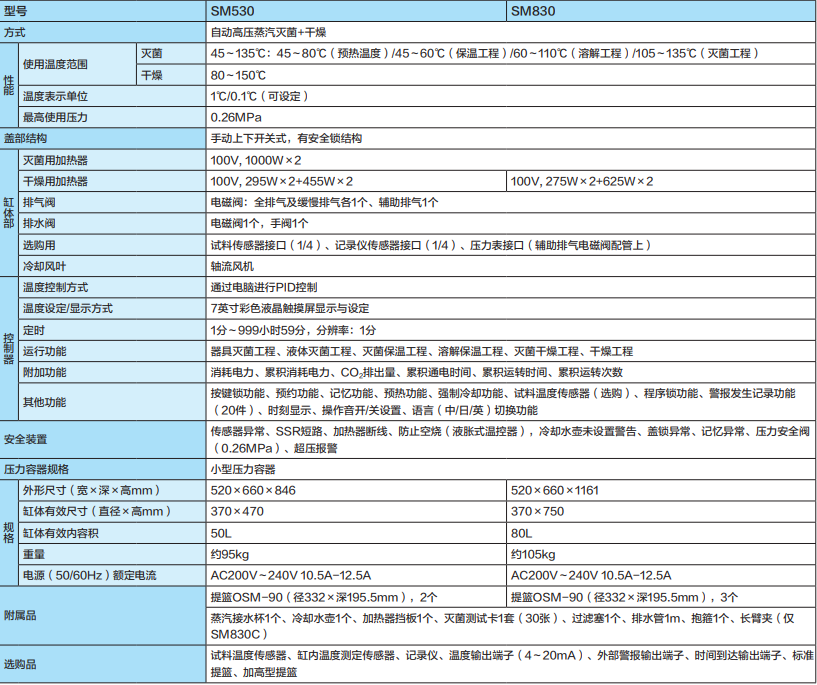This screenshot has width=817, height=685.
Task: Click the 小型压力容器 value cell
Action: click(242, 468)
